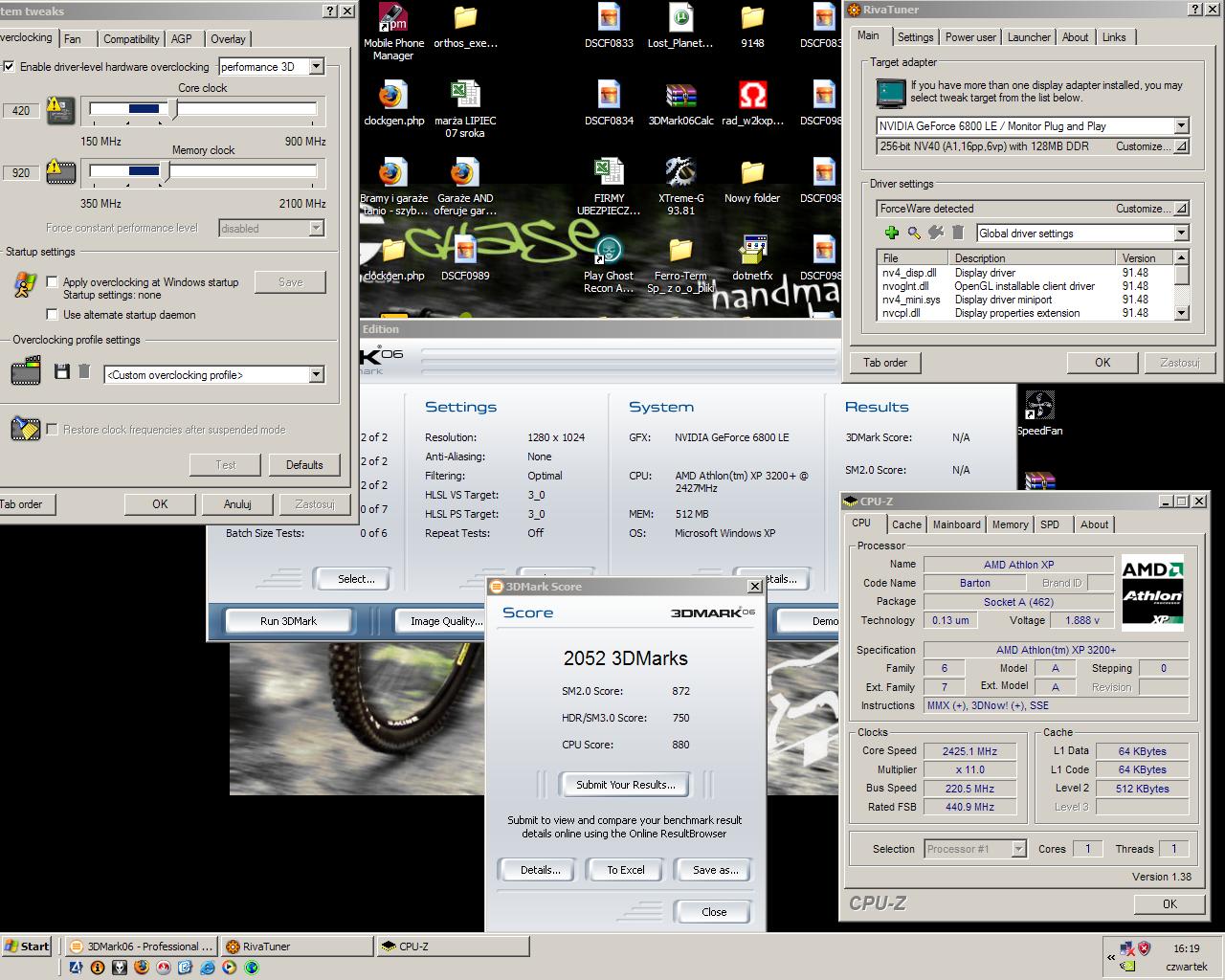Select the 3DMark06Calc archive icon
This screenshot has width=1225, height=980.
(680, 97)
